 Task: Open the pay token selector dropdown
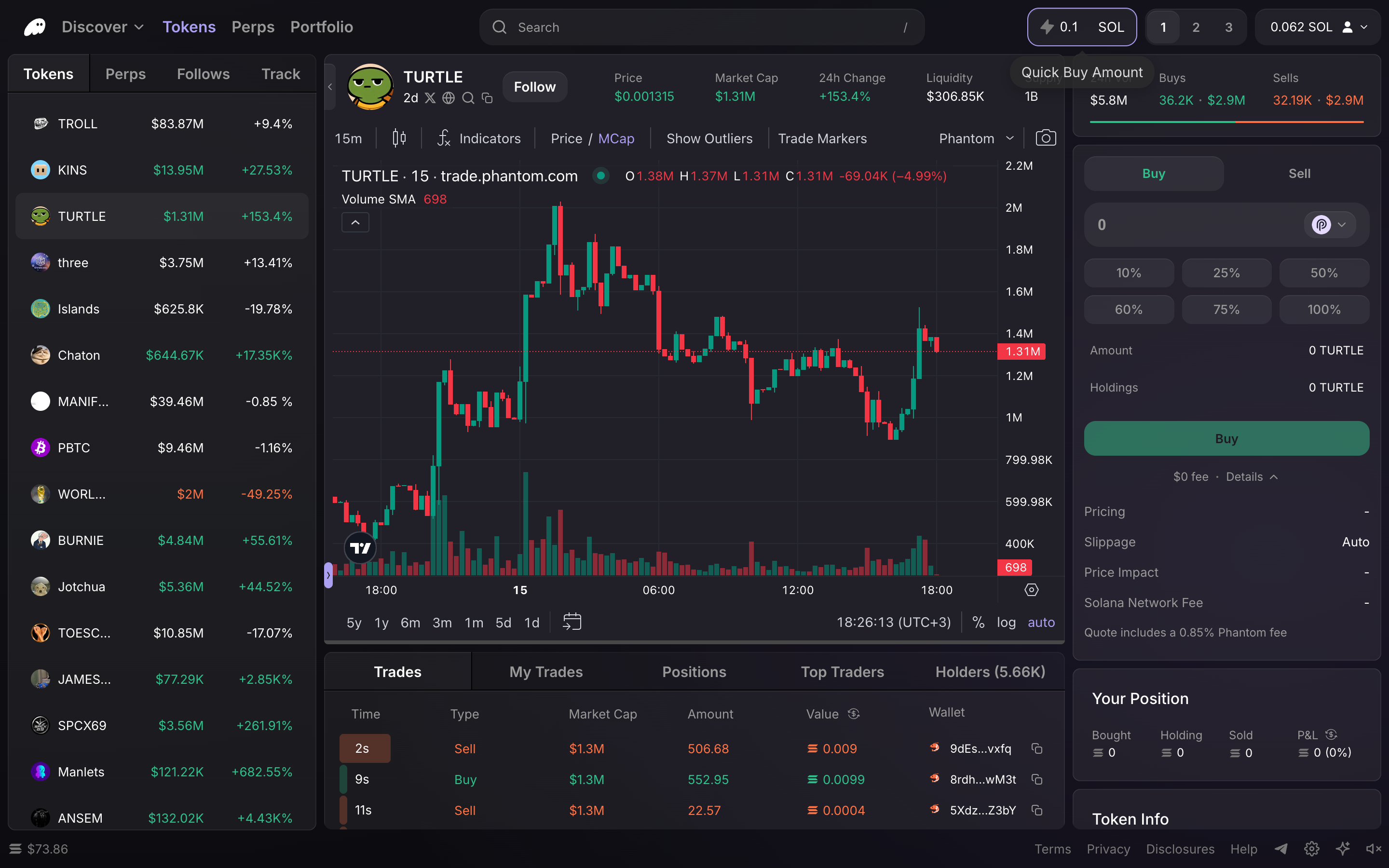[x=1330, y=224]
